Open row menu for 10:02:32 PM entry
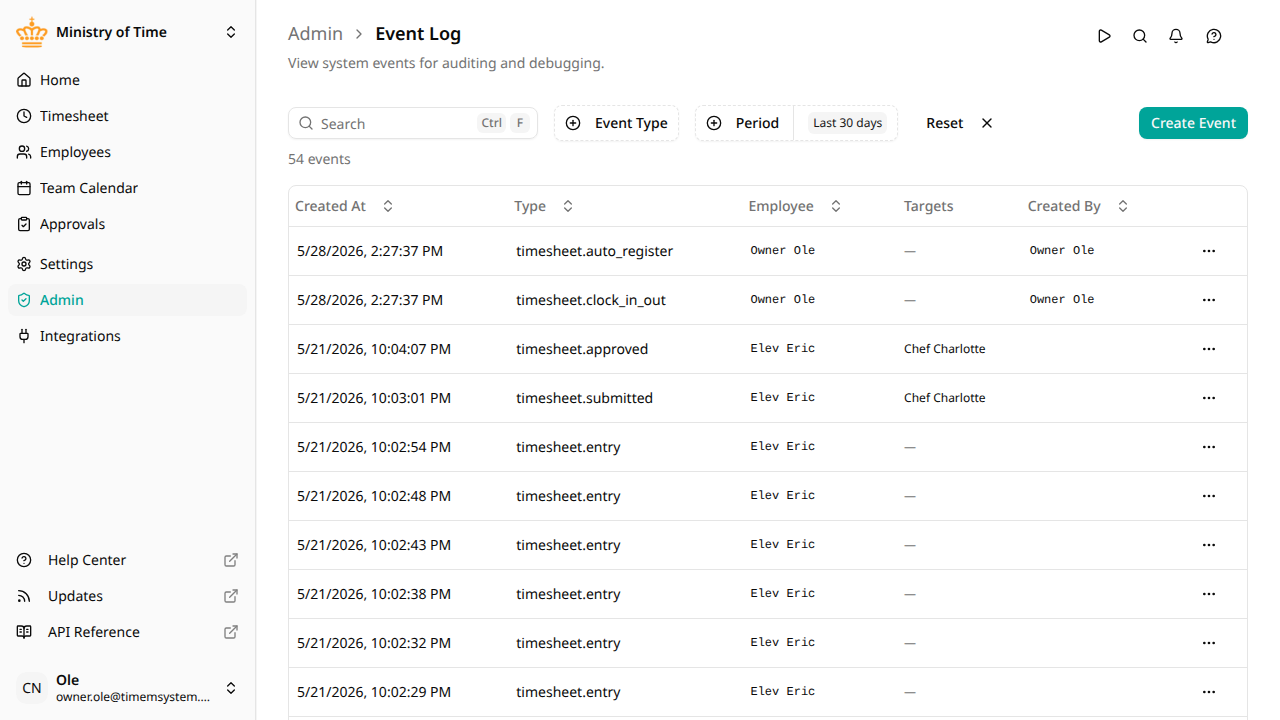The width and height of the screenshot is (1280, 720). 1209,643
